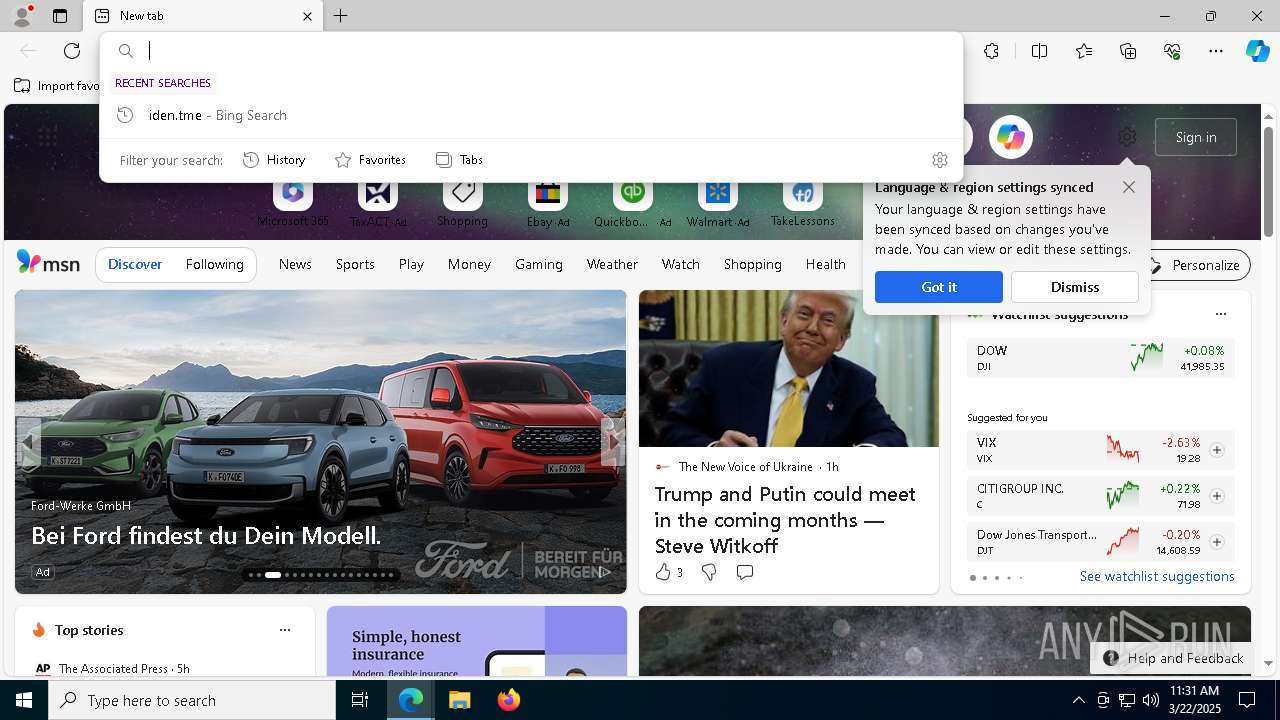Select the Following tab
1280x720 pixels.
[214, 264]
